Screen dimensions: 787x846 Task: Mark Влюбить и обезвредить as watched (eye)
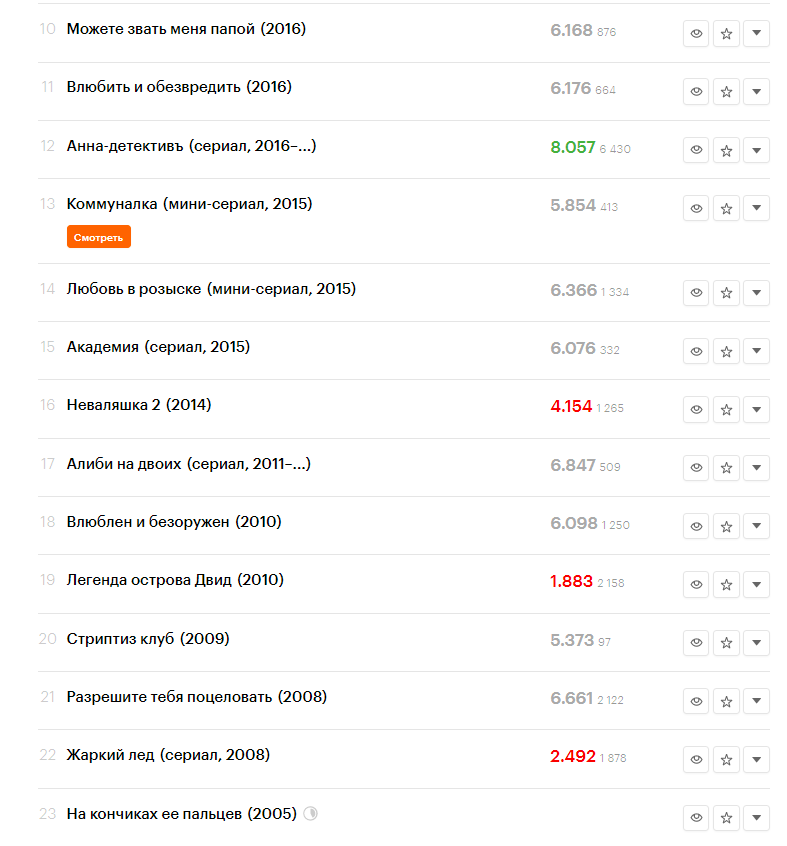(696, 92)
